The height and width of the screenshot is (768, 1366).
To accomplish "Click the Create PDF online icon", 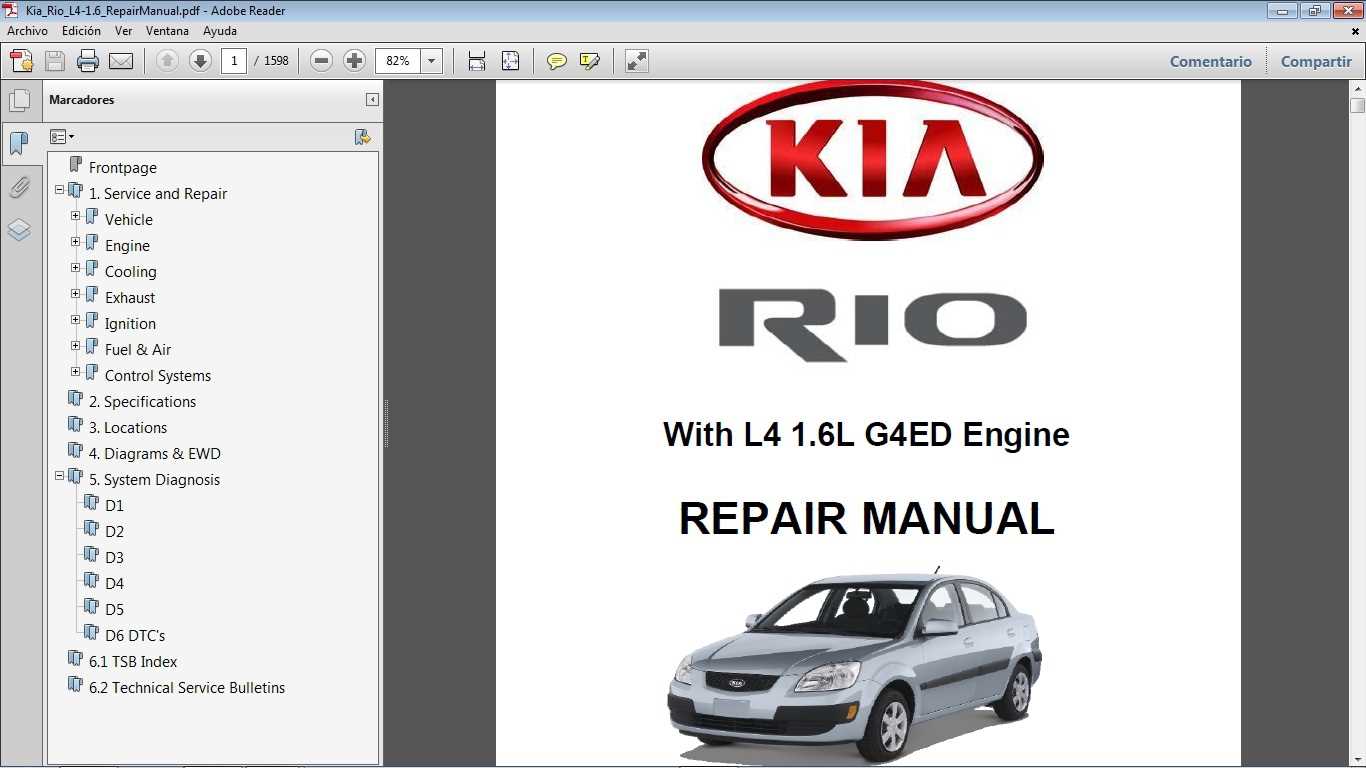I will pyautogui.click(x=21, y=61).
